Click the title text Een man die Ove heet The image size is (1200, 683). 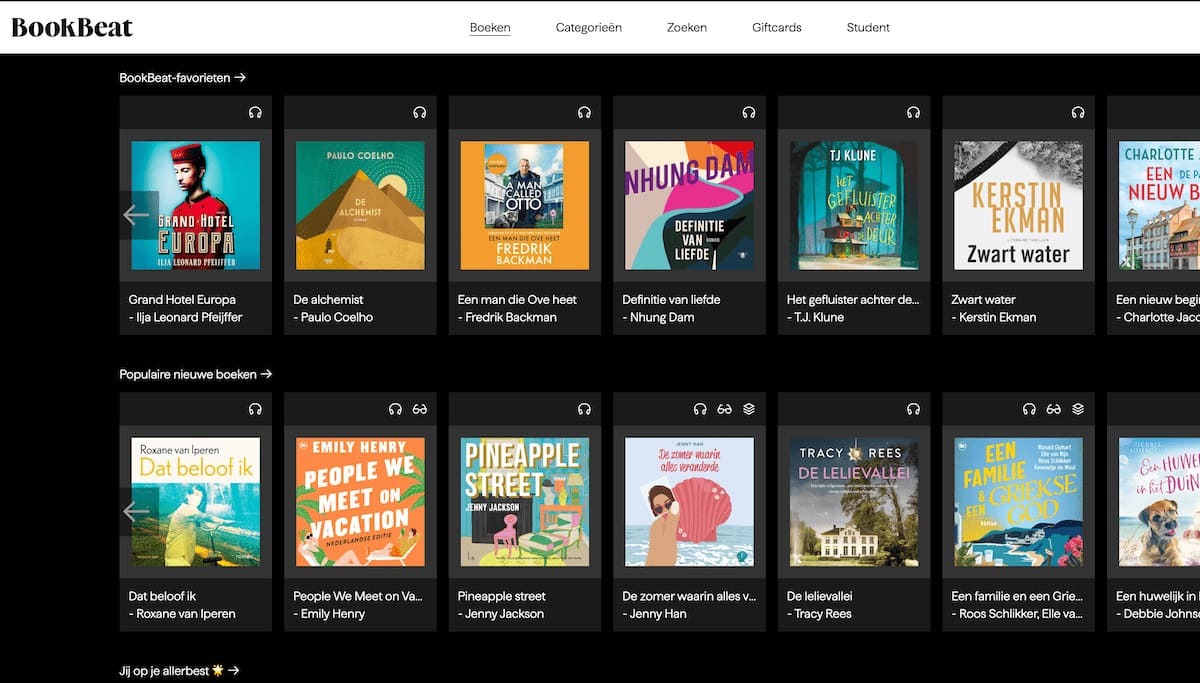coord(517,299)
